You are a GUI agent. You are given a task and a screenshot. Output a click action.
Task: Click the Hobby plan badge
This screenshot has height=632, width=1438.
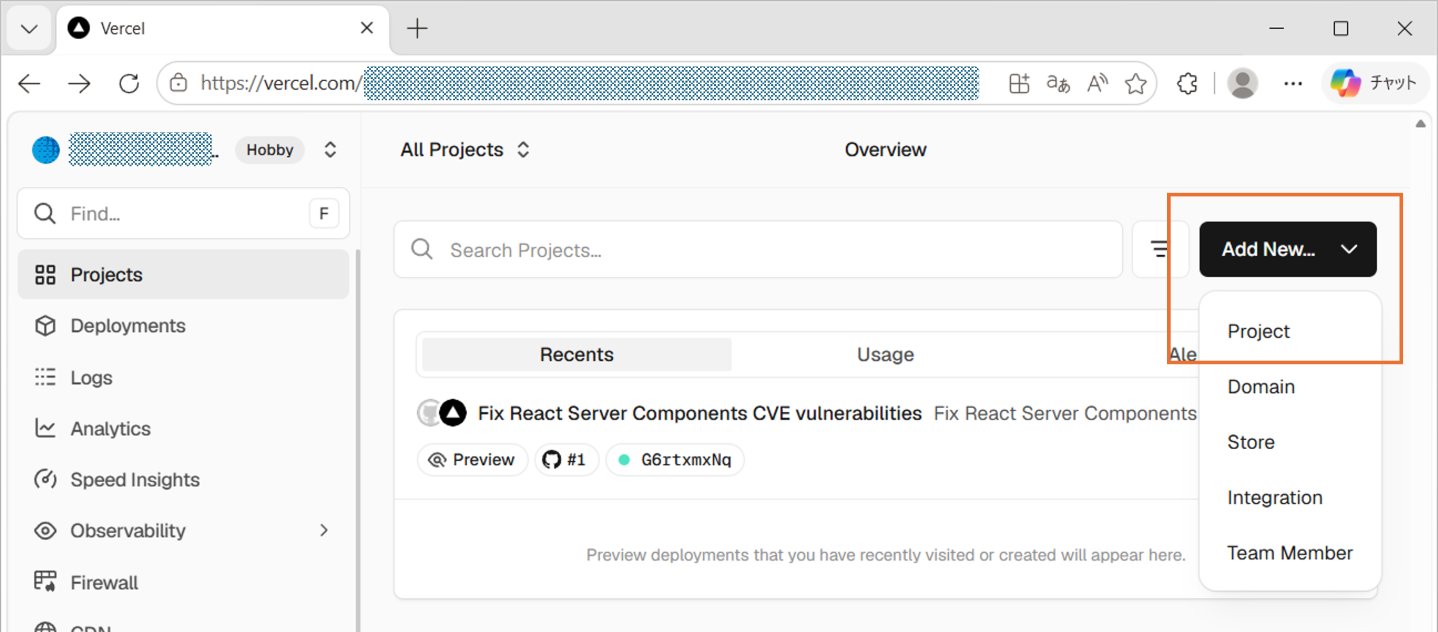pyautogui.click(x=270, y=150)
